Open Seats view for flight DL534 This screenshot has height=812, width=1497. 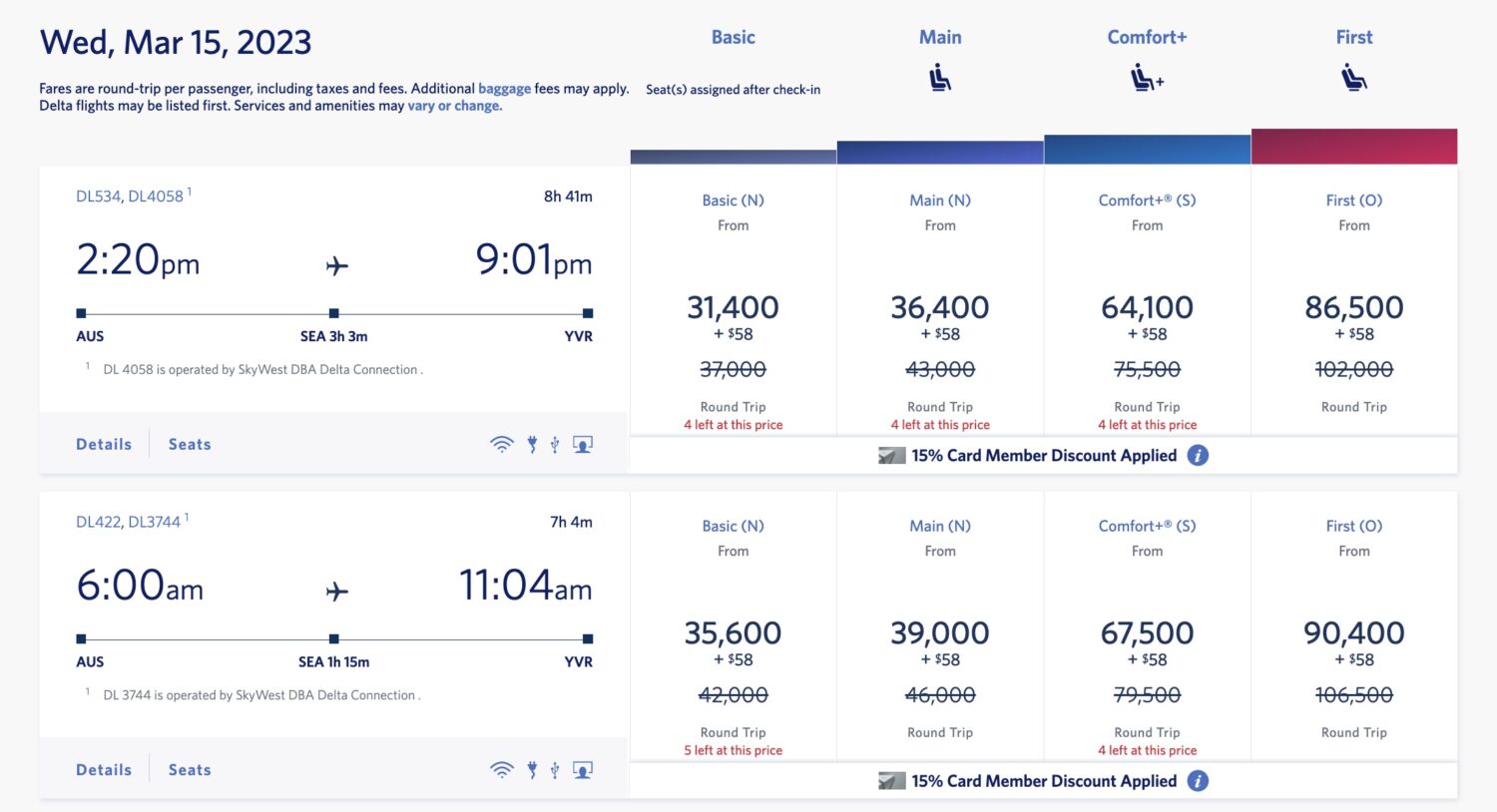click(189, 443)
